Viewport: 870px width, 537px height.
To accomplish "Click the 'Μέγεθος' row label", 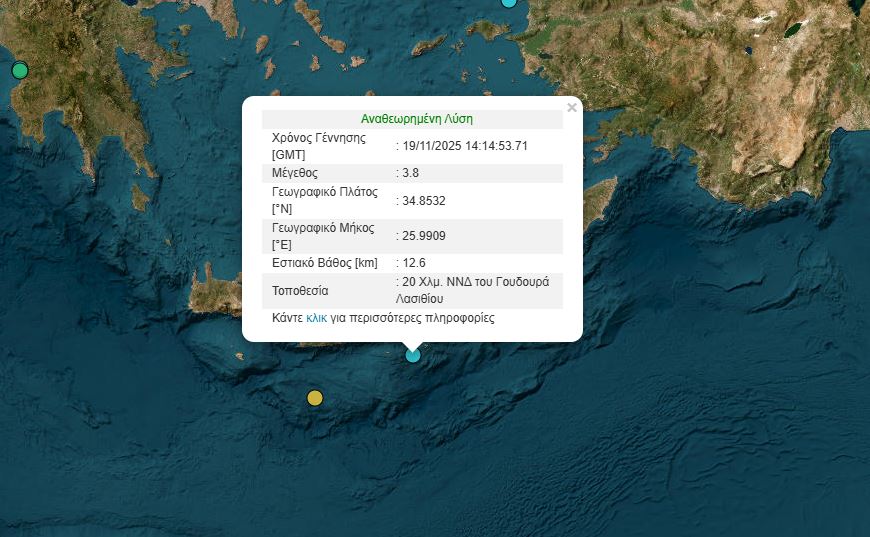I will coord(295,173).
